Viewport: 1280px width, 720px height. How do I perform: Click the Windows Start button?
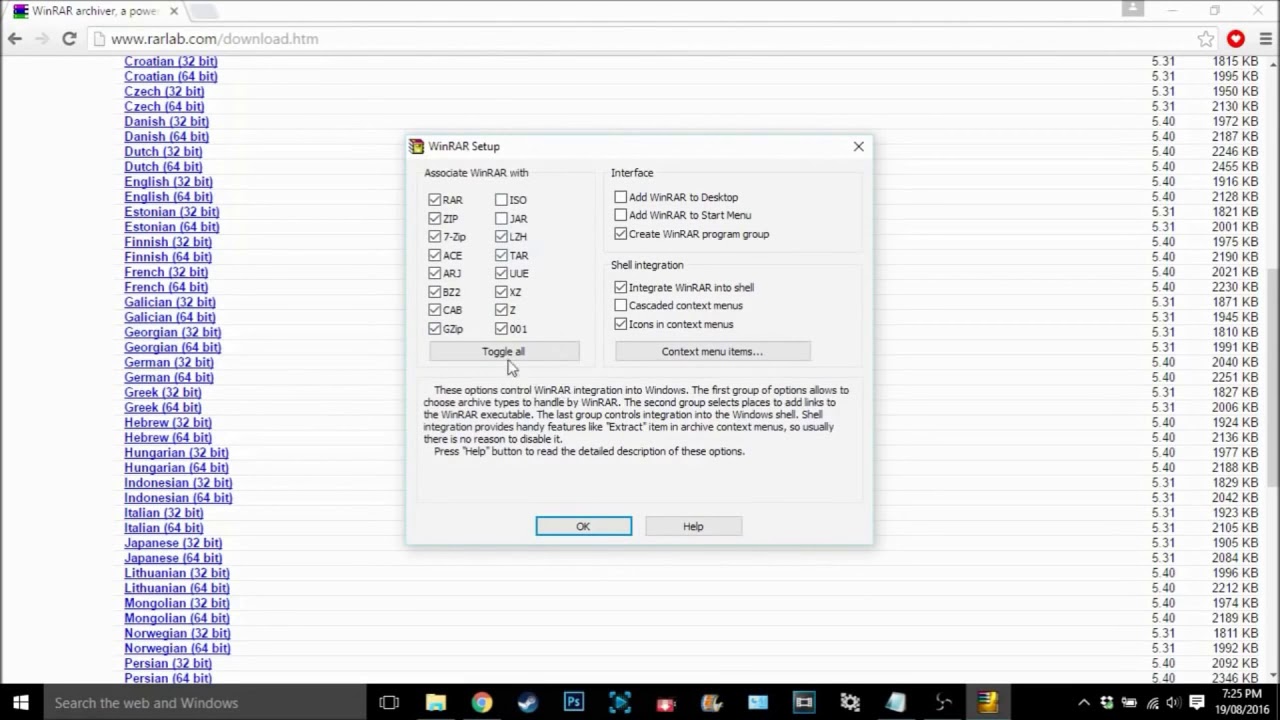point(21,703)
